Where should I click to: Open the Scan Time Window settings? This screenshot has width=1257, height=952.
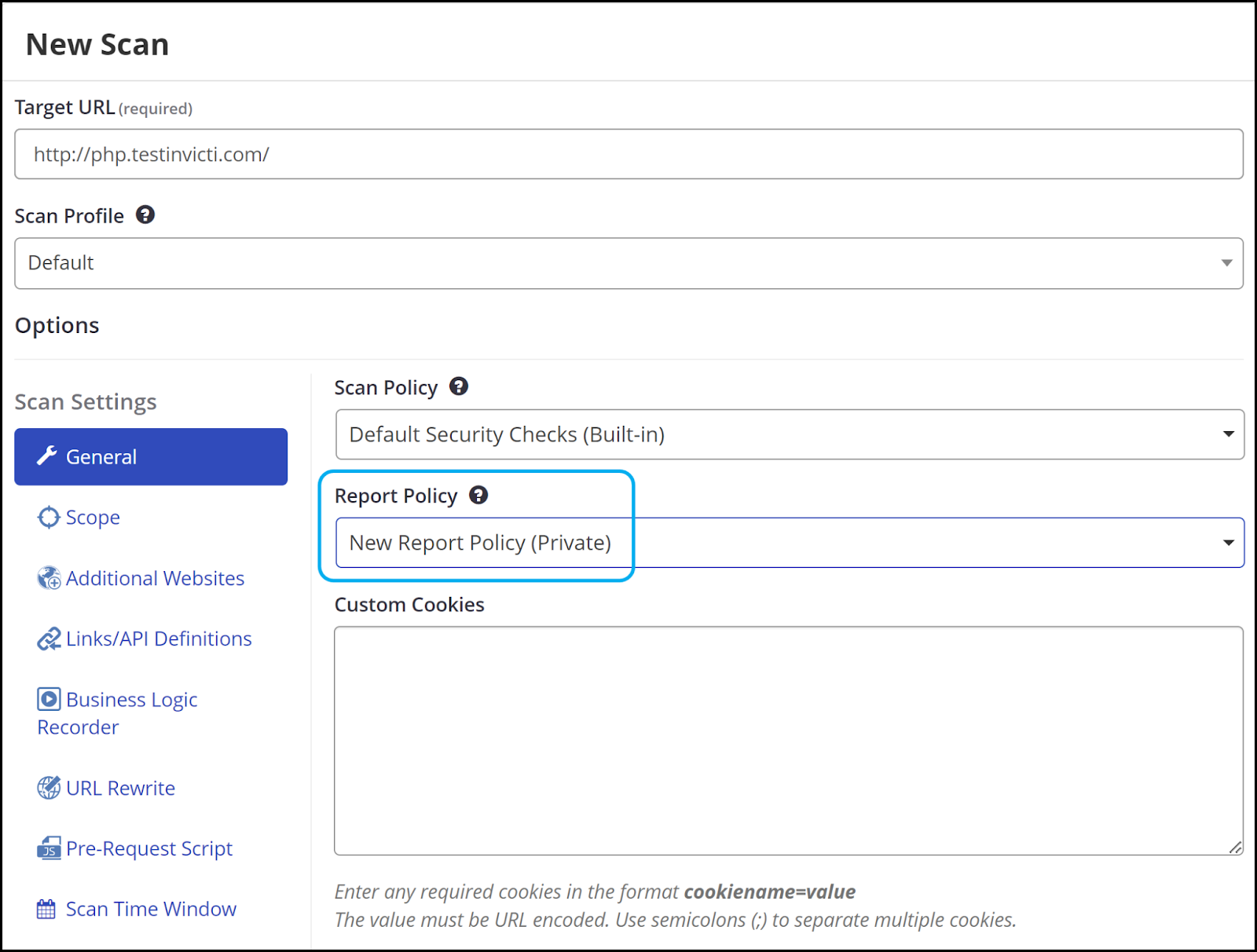point(151,908)
